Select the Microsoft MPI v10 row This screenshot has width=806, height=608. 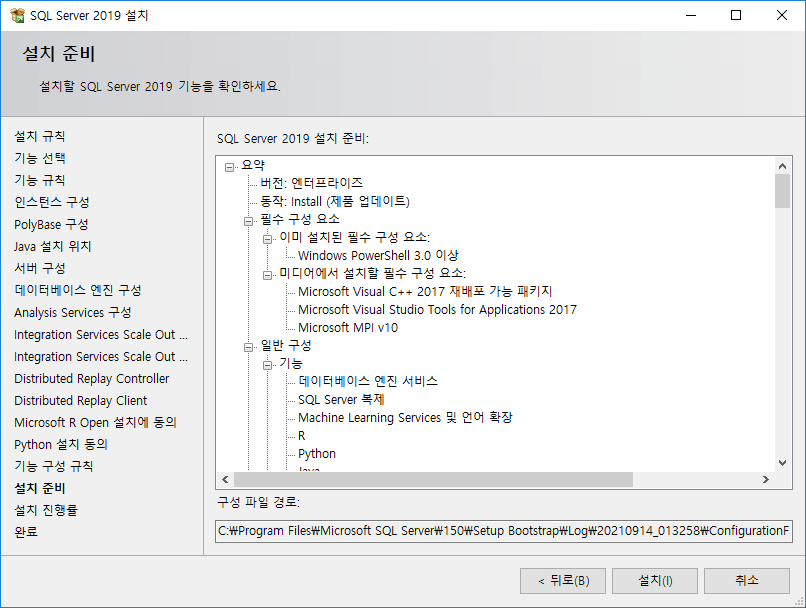(x=348, y=327)
